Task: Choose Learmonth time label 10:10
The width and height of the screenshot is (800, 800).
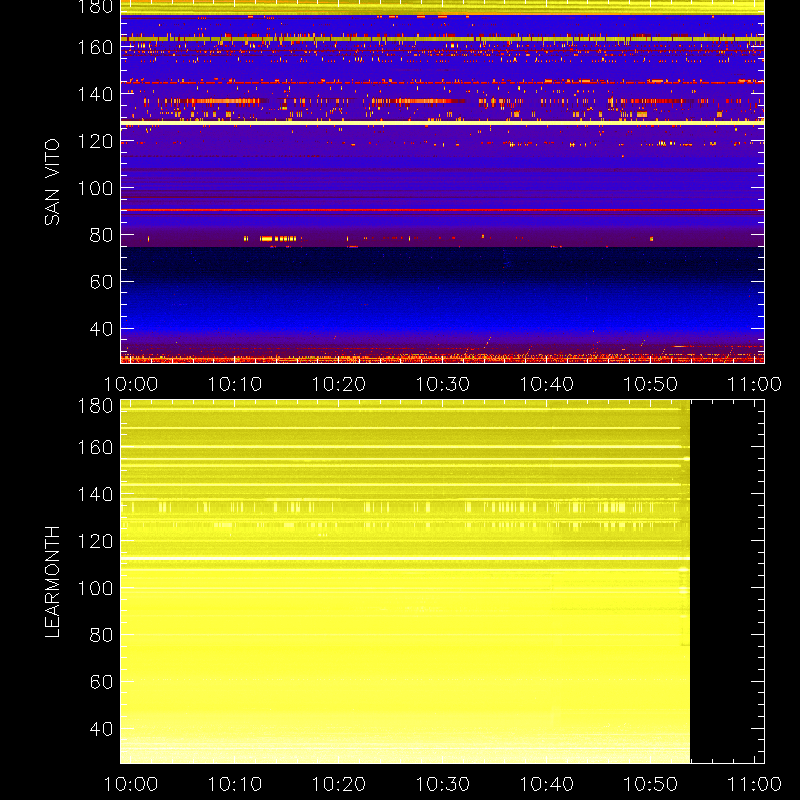Action: pyautogui.click(x=235, y=784)
